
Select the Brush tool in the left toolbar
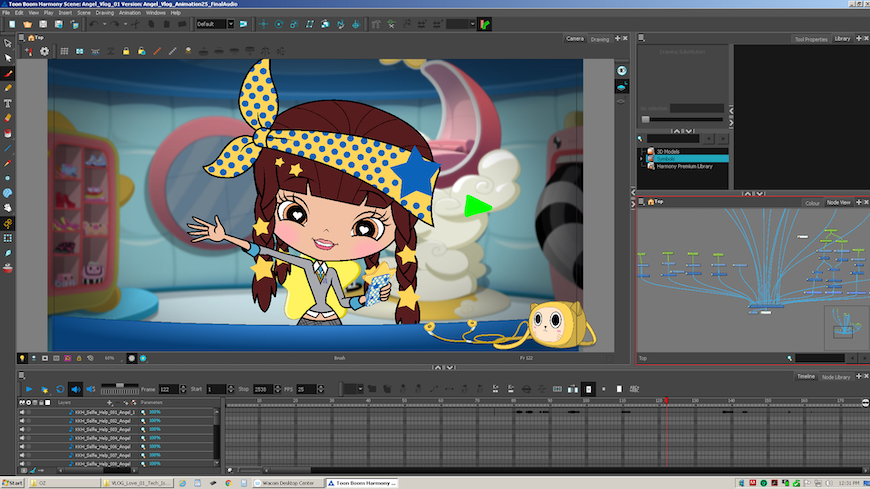(8, 73)
